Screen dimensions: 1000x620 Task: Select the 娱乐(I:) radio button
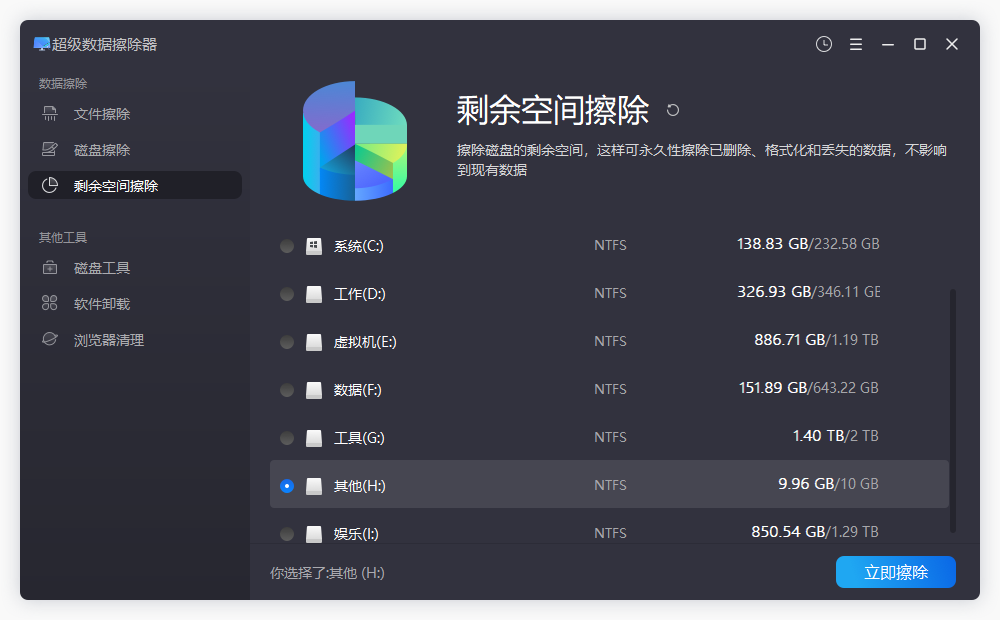click(287, 534)
